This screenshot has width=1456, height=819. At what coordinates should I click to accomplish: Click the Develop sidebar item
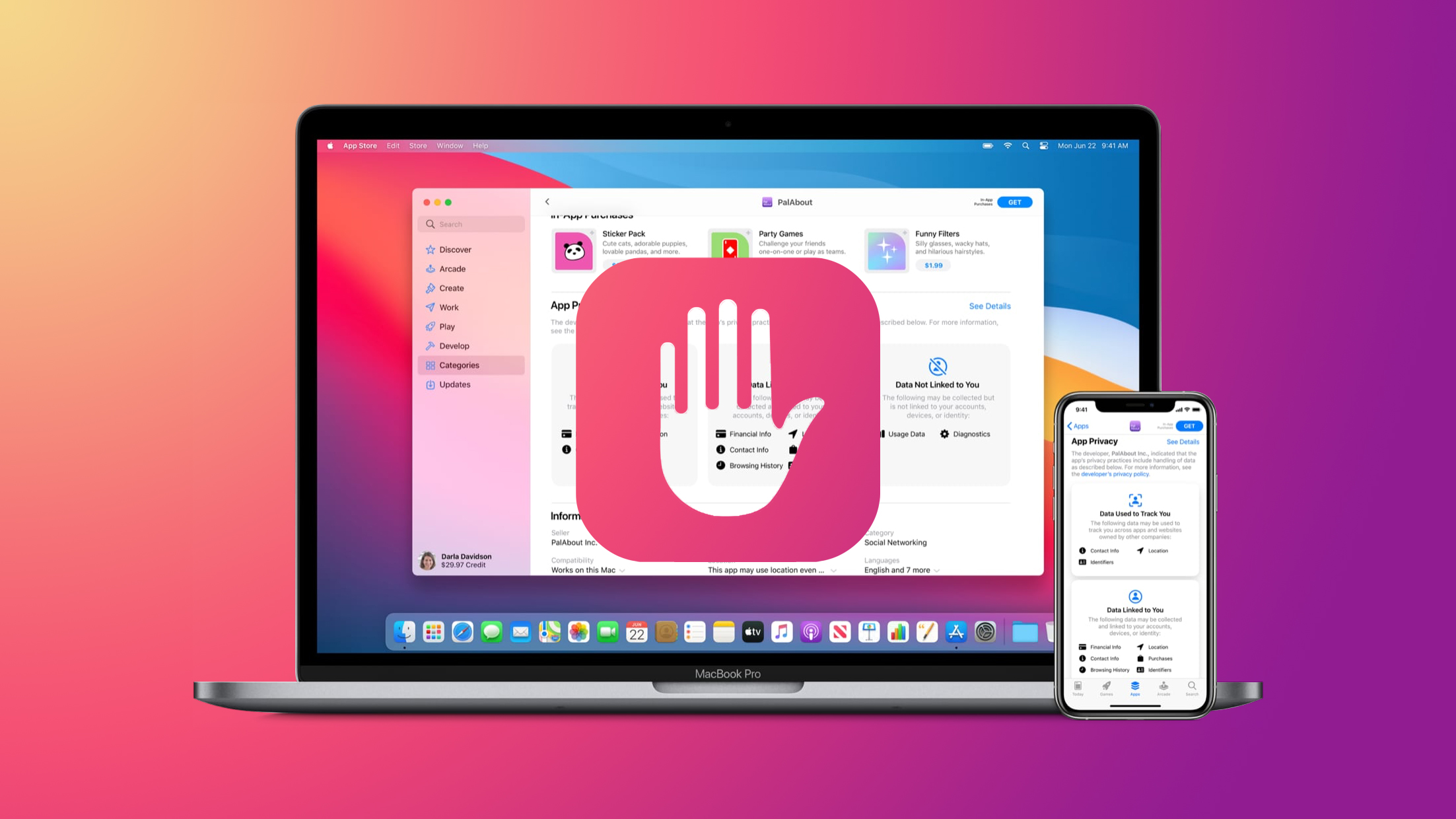(455, 345)
